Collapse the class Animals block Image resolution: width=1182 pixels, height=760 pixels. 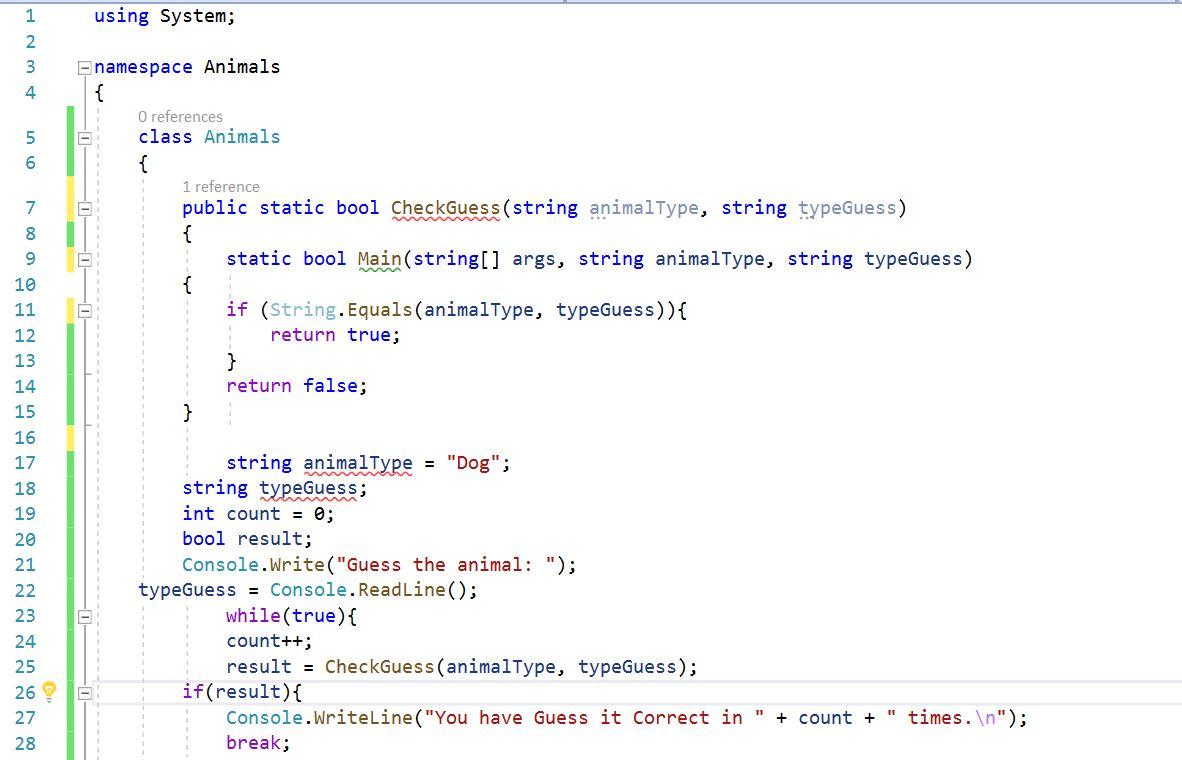pyautogui.click(x=84, y=138)
